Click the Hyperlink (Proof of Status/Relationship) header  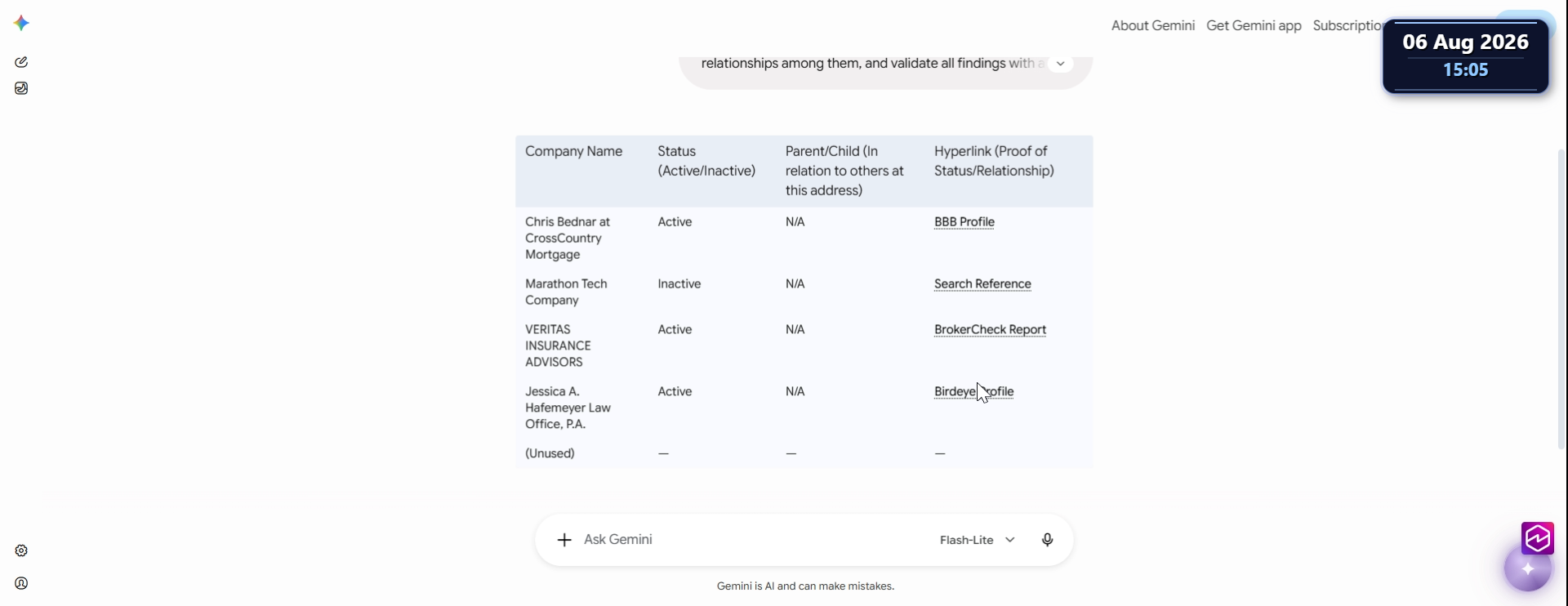994,162
